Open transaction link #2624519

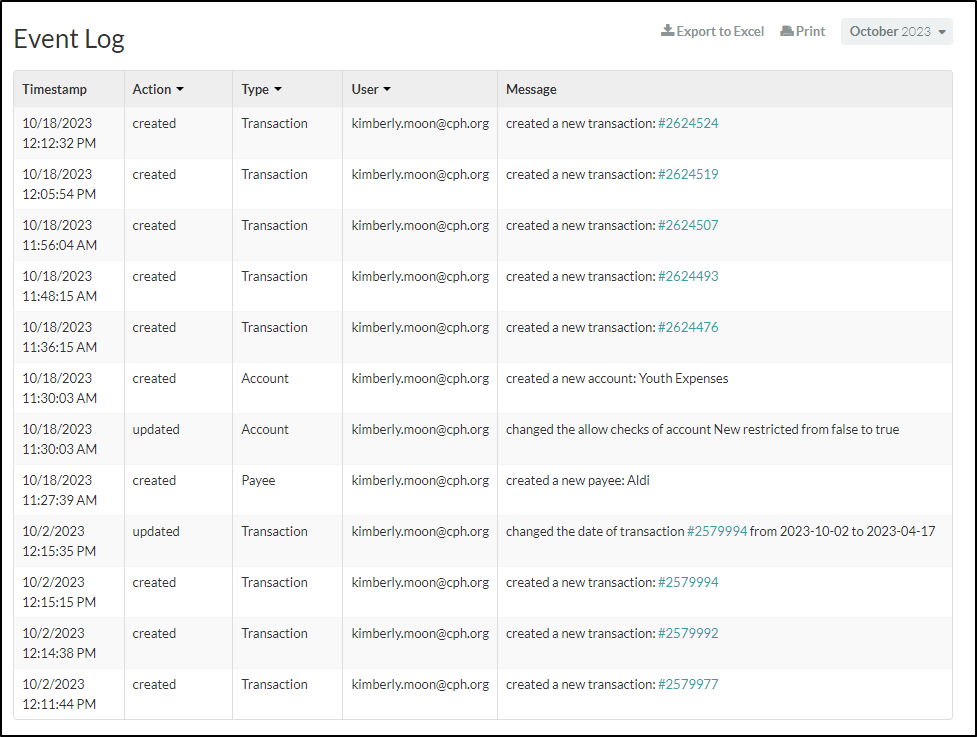[x=688, y=174]
